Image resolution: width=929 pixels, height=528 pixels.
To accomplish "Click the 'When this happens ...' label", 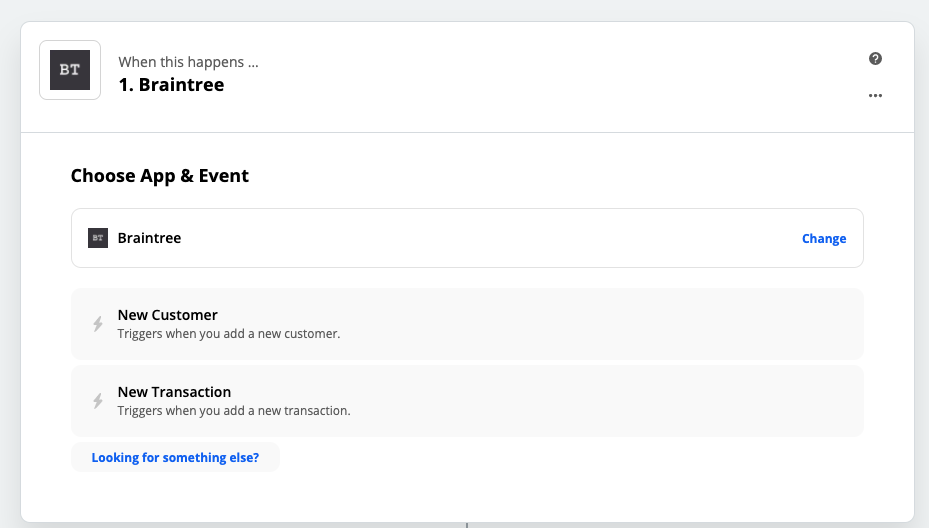I will (188, 62).
